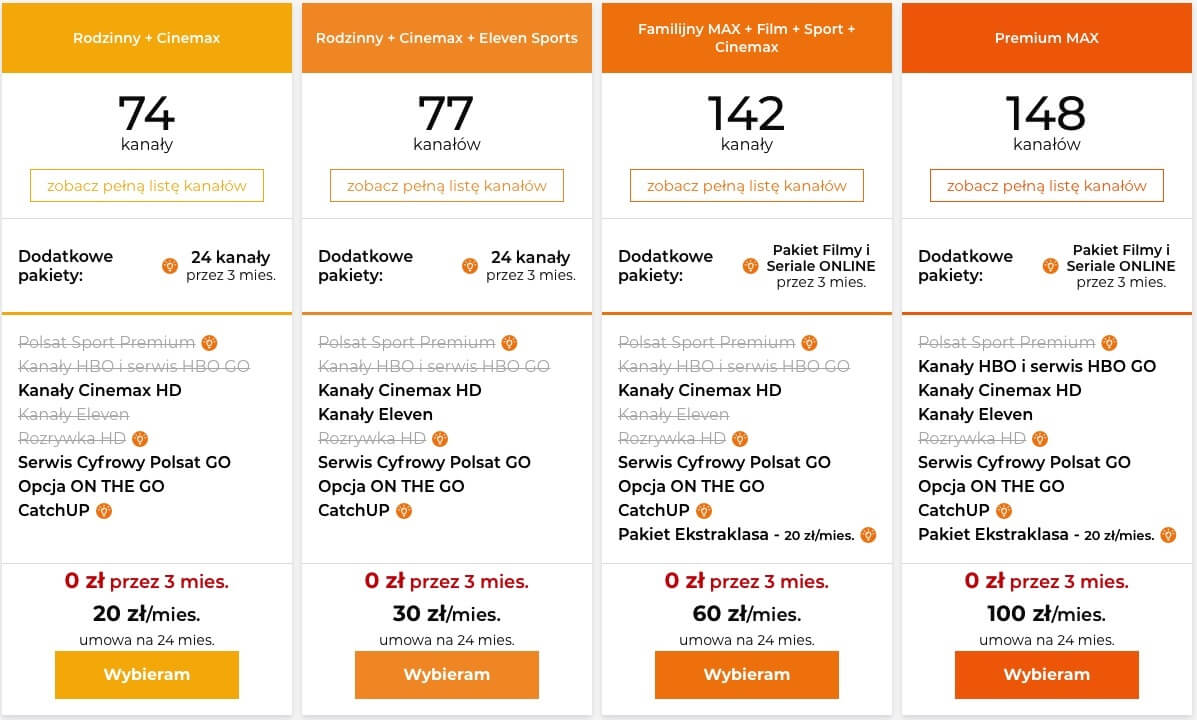Open full channel list for 74 kanały plan
Viewport: 1197px width, 720px height.
tap(147, 186)
